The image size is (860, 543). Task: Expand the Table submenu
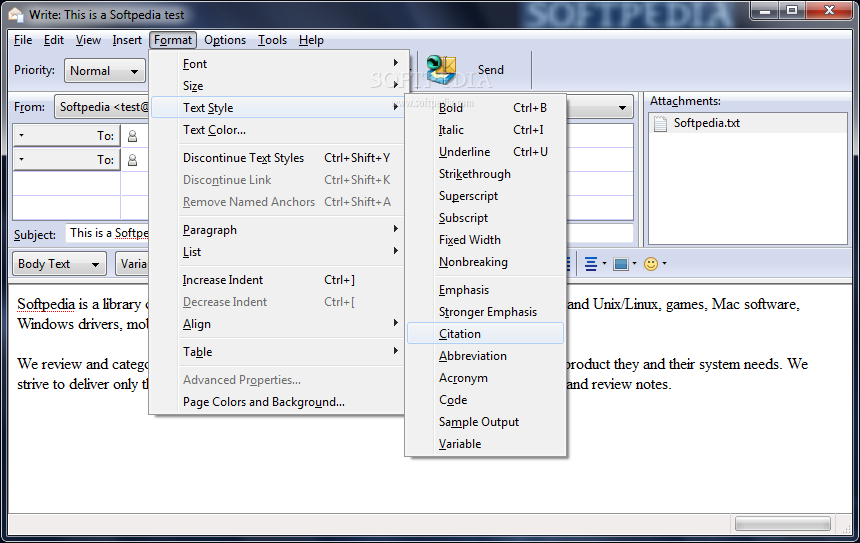click(x=280, y=352)
